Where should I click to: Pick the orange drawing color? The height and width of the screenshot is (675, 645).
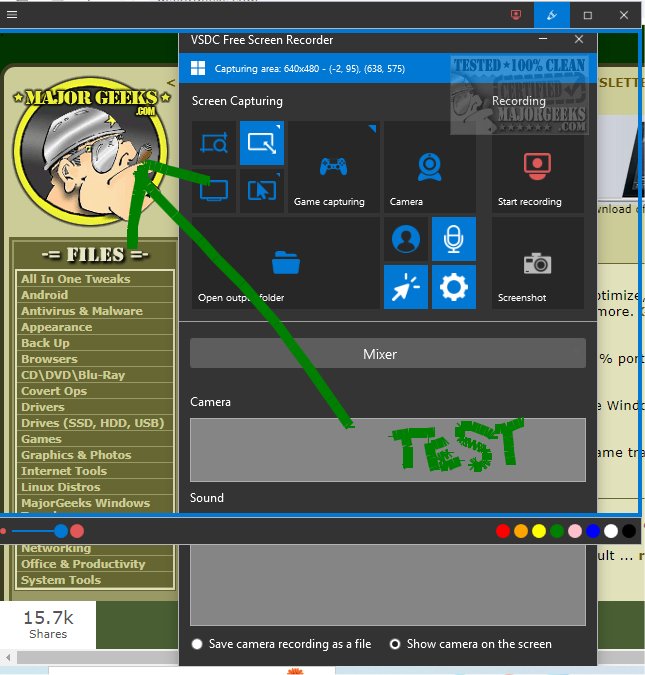point(521,531)
